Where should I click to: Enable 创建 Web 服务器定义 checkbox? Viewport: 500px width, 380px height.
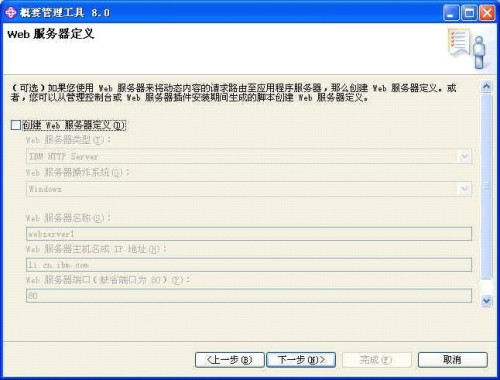coord(16,125)
